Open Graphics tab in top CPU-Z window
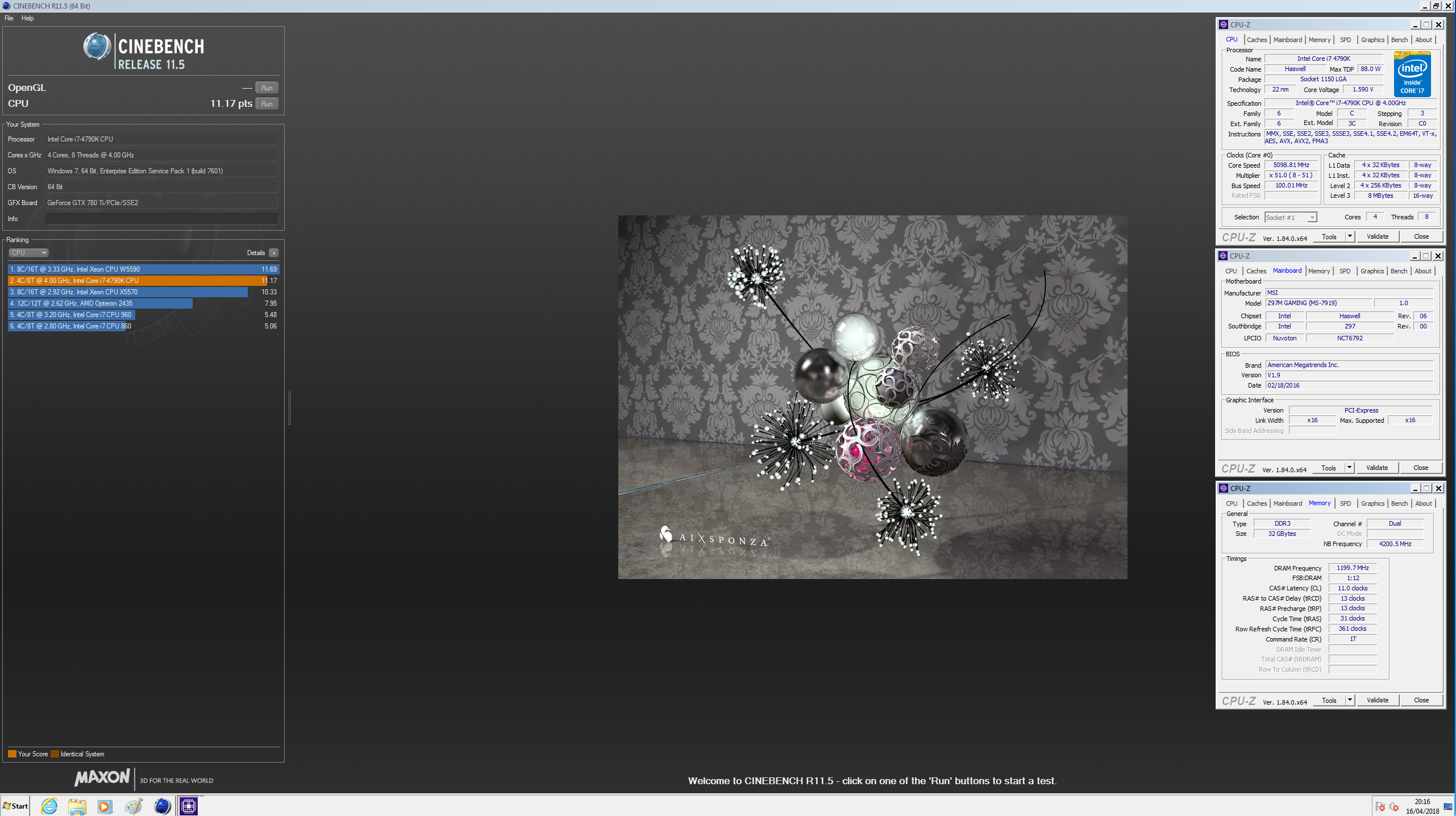 click(1372, 40)
